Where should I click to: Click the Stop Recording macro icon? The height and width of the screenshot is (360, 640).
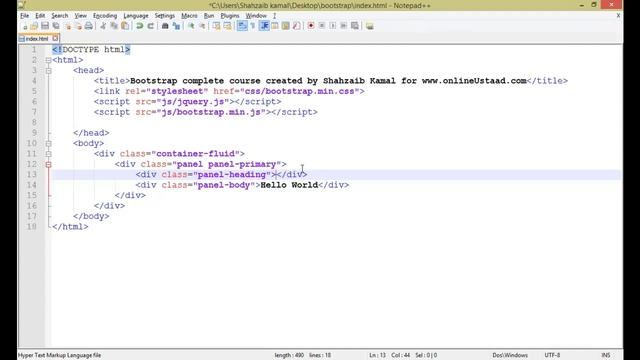pos(322,26)
